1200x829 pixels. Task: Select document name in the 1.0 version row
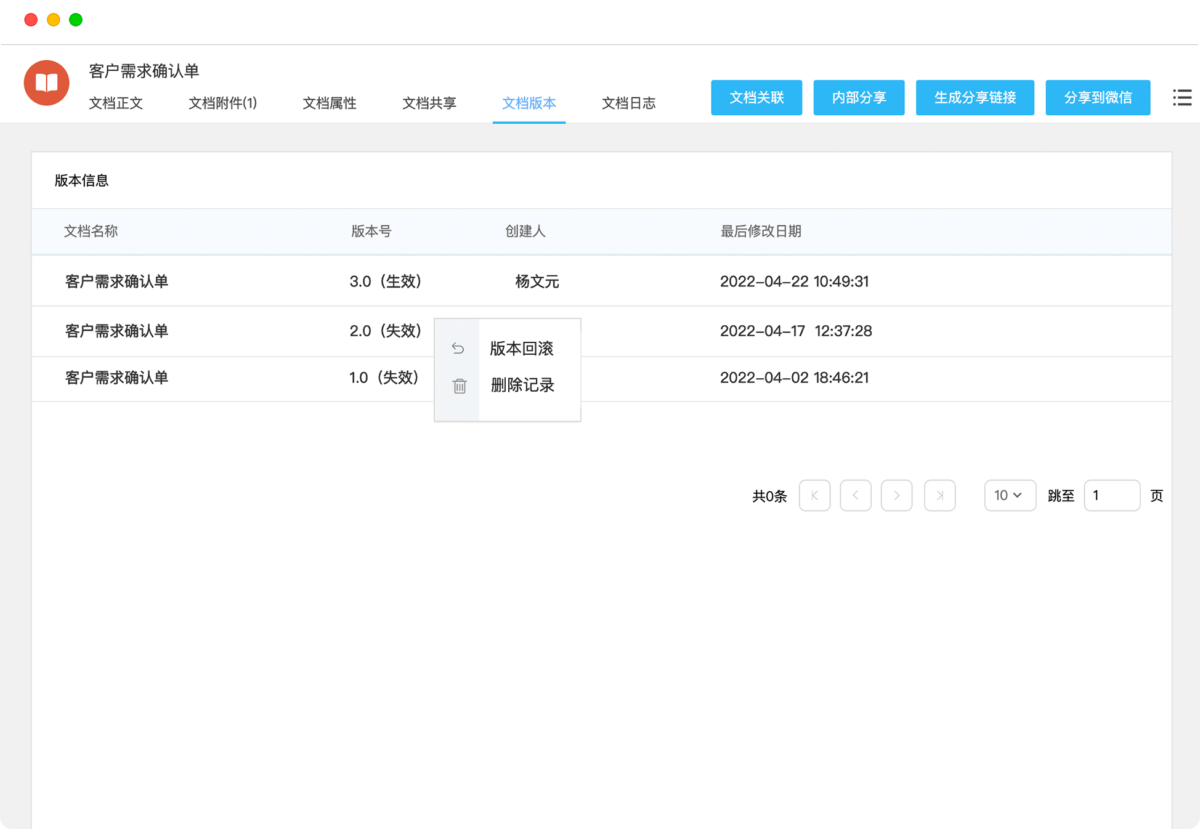point(117,378)
